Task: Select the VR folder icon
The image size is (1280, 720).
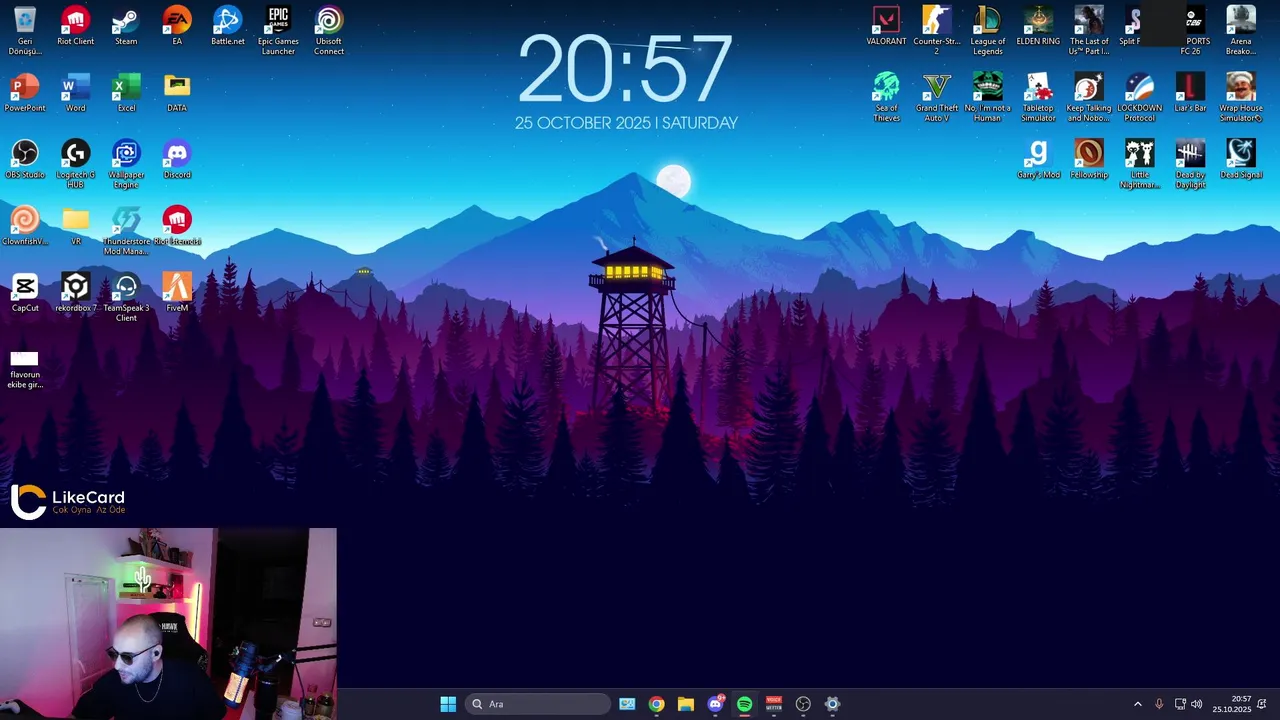Action: click(75, 226)
